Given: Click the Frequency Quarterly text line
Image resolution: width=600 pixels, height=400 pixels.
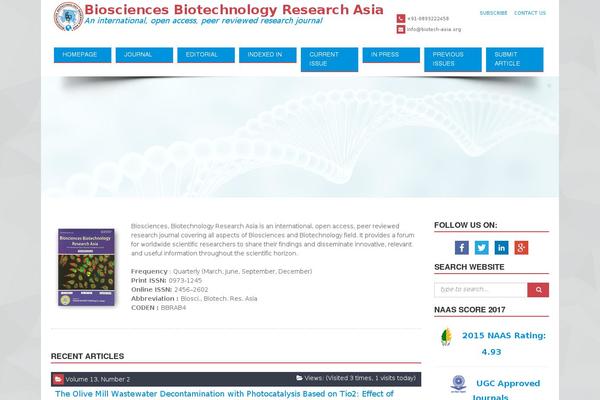Looking at the screenshot, I should [x=222, y=271].
